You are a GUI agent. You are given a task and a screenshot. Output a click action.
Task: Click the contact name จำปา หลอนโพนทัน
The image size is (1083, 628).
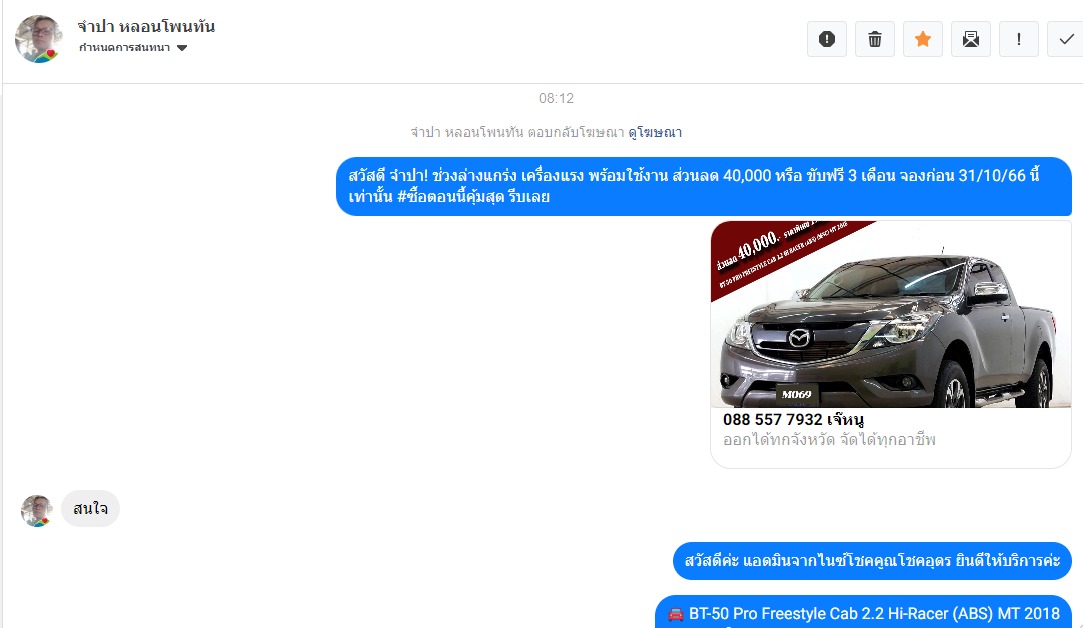(x=146, y=26)
